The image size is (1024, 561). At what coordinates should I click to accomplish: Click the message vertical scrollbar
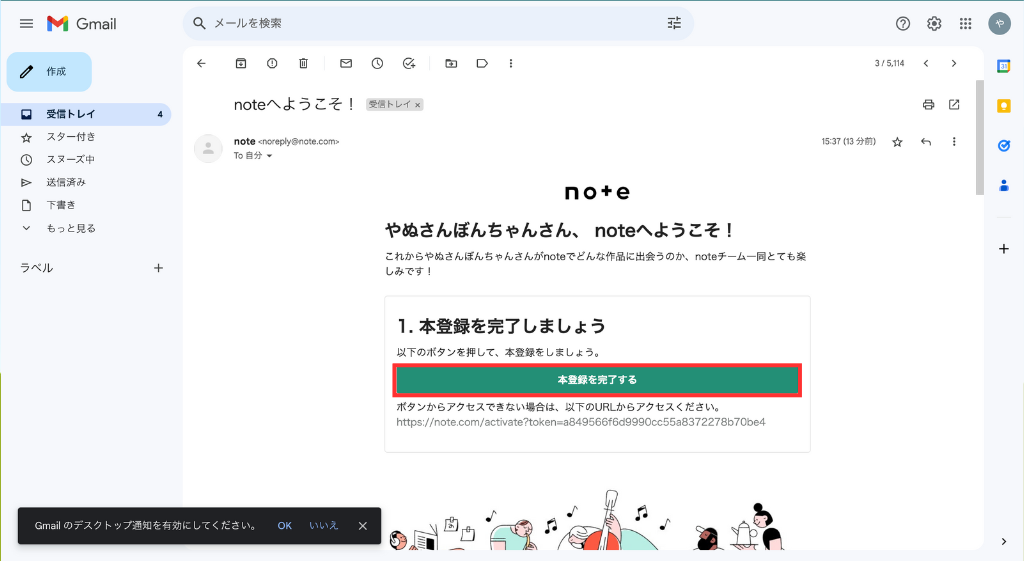click(x=979, y=137)
